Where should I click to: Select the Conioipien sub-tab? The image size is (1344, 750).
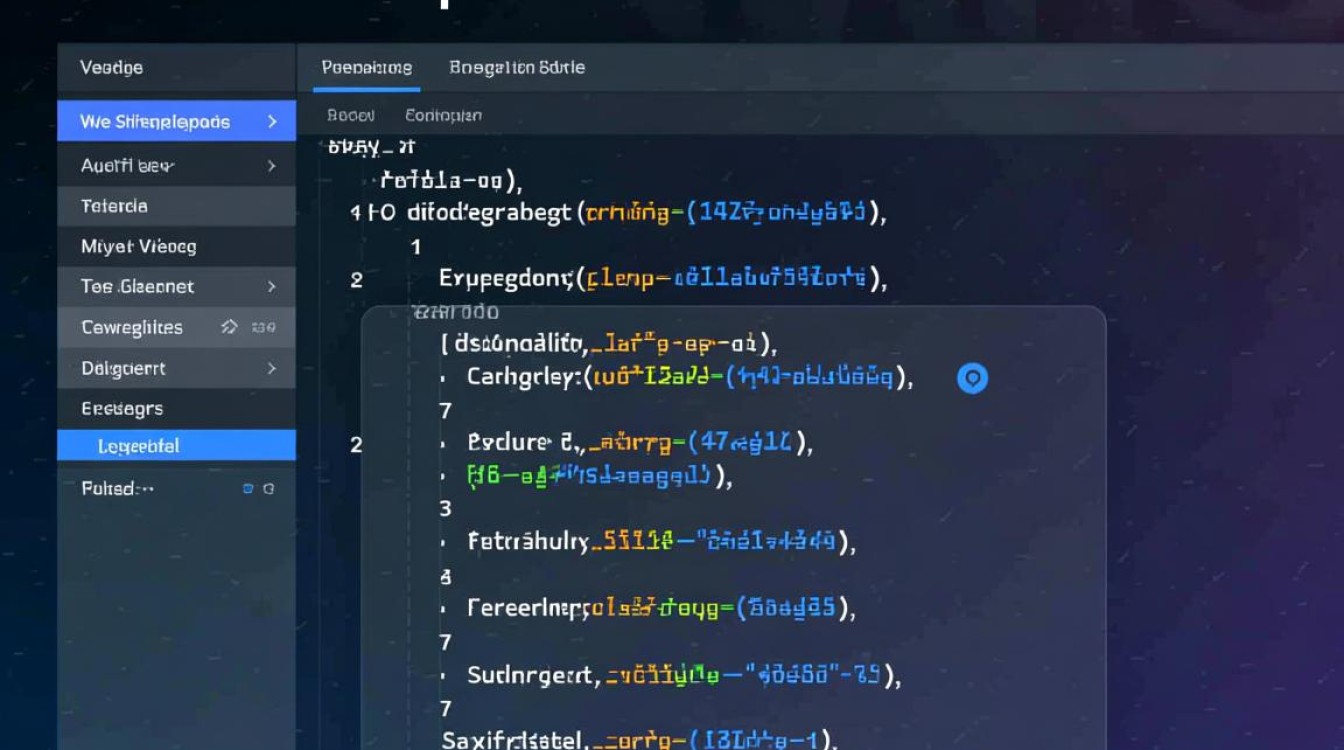[x=443, y=116]
